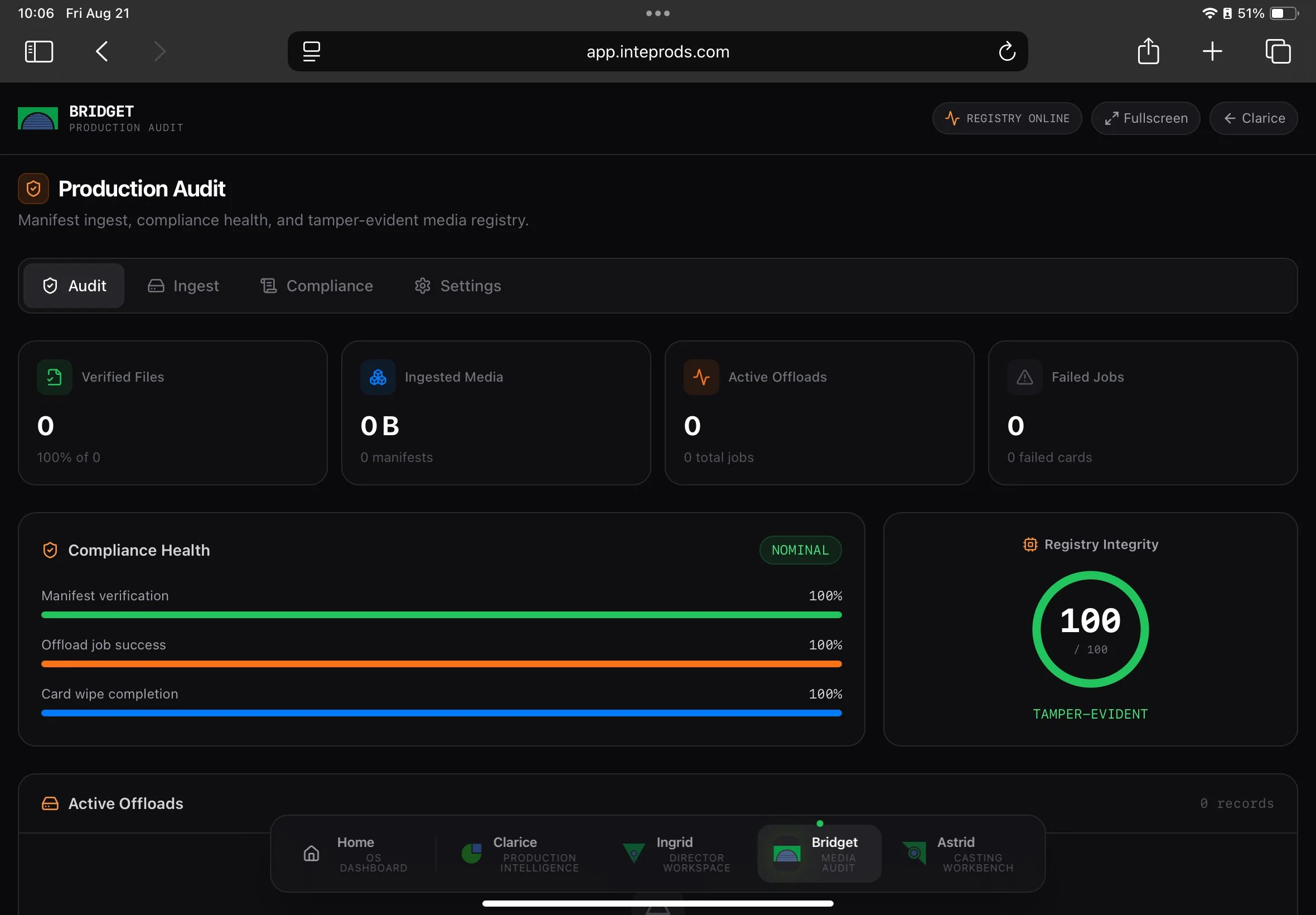Show the Safari tab overview
This screenshot has width=1316, height=915.
[x=1278, y=51]
